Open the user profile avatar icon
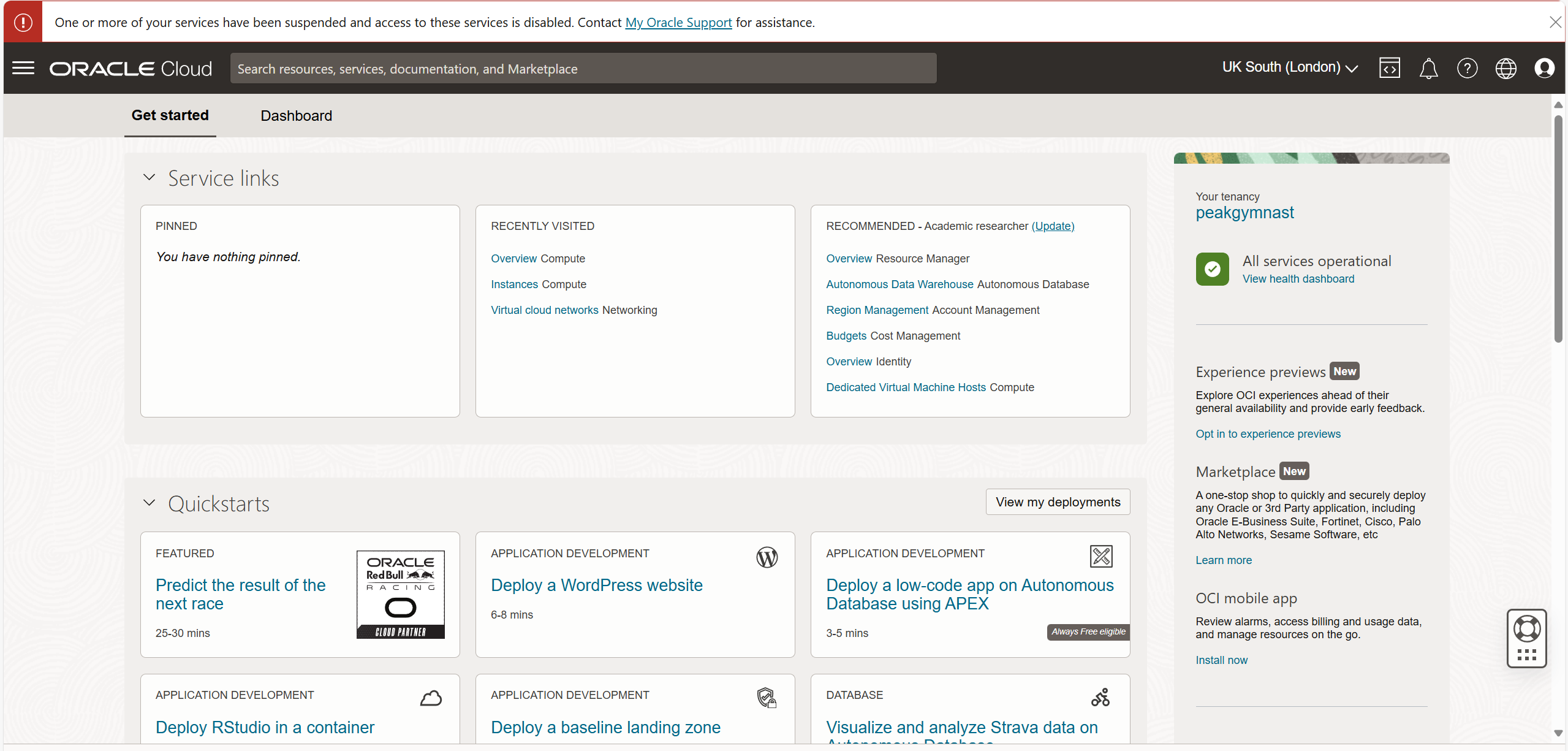 (1544, 68)
